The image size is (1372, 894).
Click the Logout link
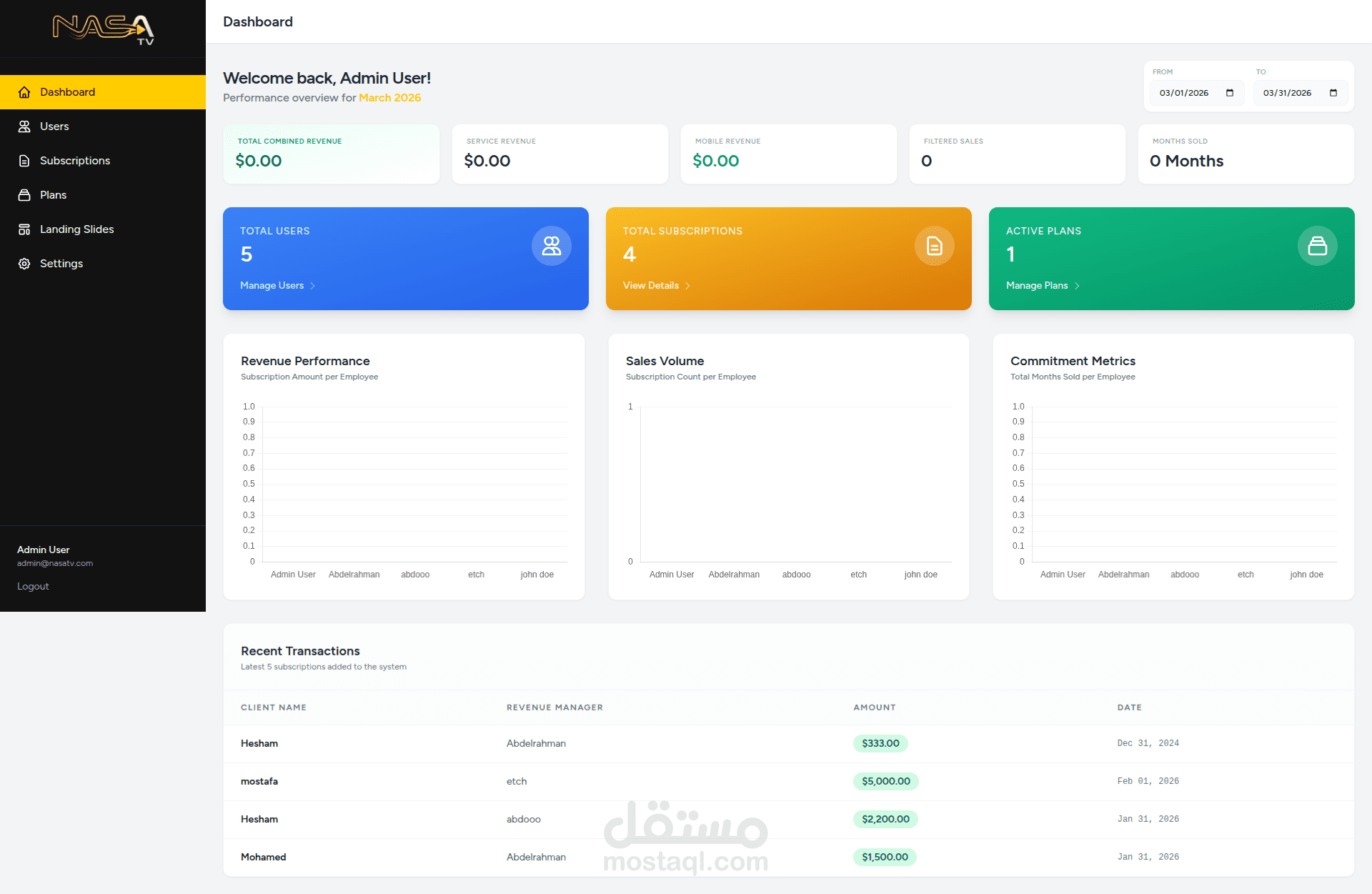(x=33, y=586)
